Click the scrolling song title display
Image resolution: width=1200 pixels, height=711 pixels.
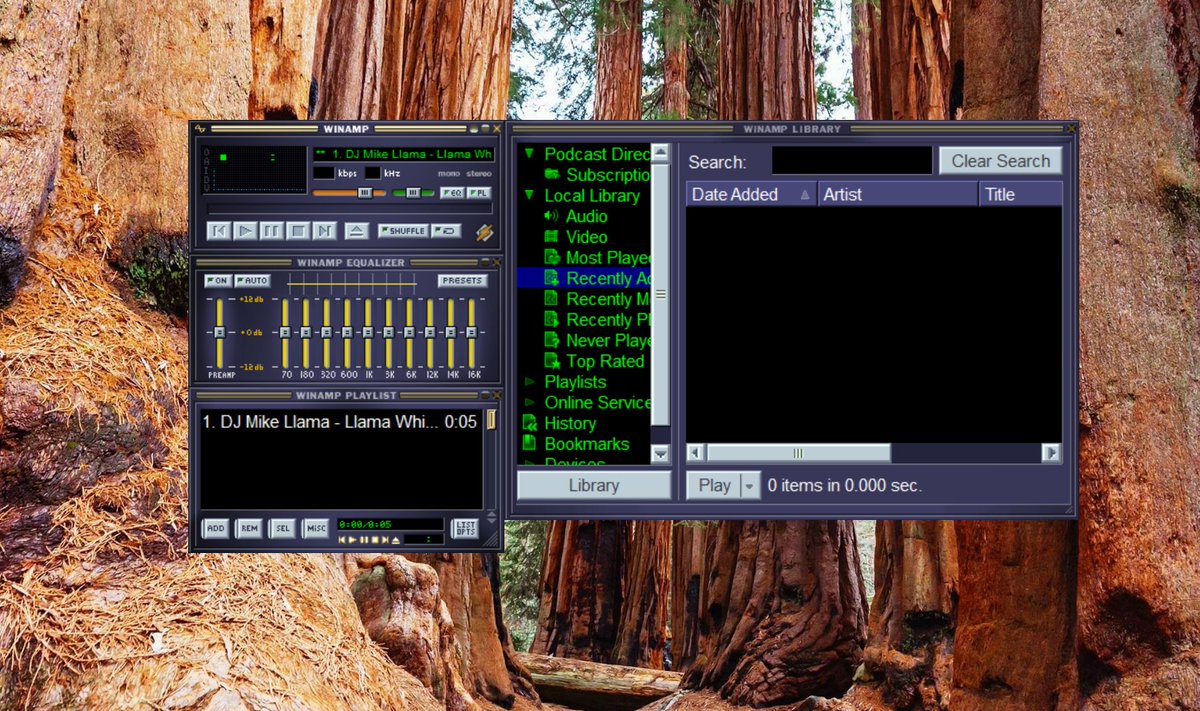pos(403,154)
